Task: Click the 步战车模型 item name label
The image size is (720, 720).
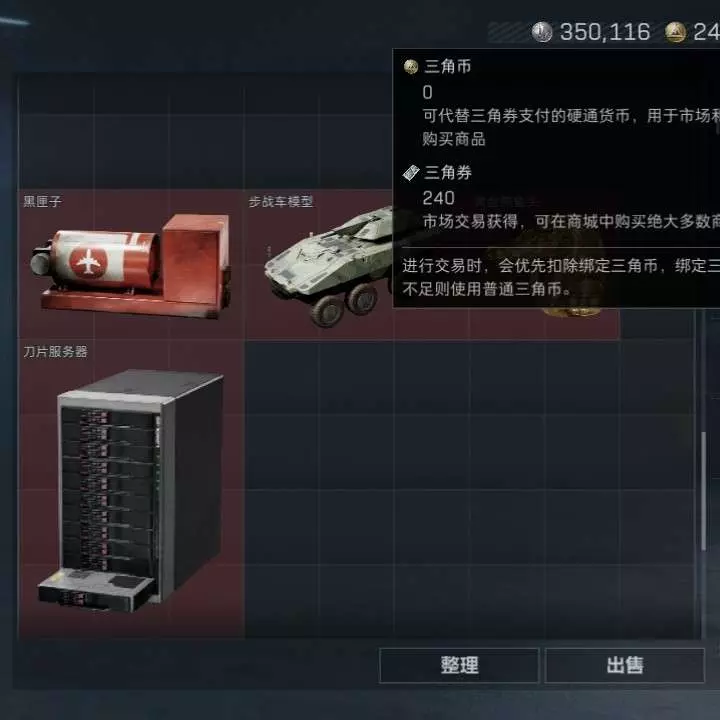Action: [281, 201]
